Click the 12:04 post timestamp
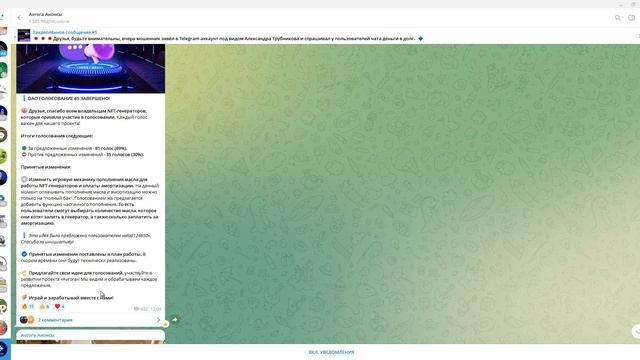This screenshot has height=360, width=640. (156, 309)
